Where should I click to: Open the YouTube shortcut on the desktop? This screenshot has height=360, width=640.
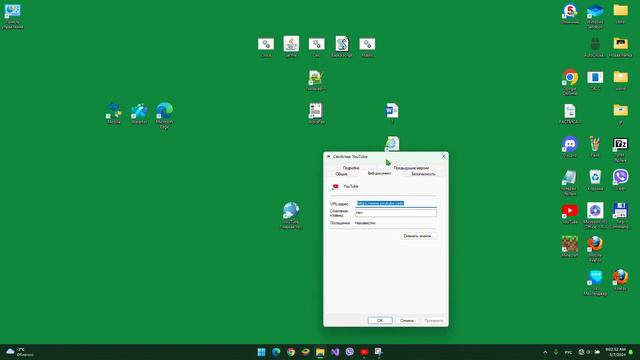[570, 211]
